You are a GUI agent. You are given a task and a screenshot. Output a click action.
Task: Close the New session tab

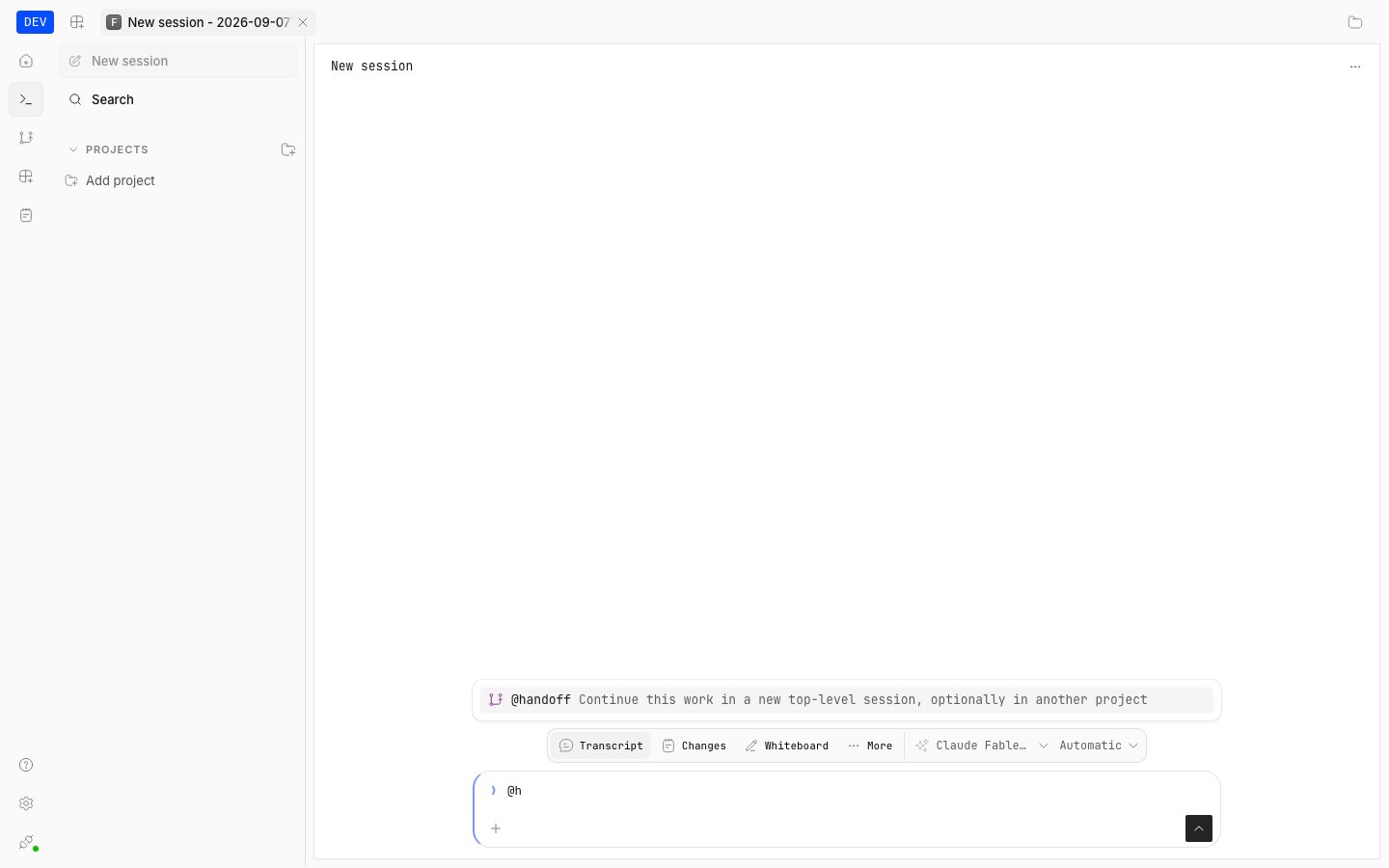pyautogui.click(x=303, y=22)
